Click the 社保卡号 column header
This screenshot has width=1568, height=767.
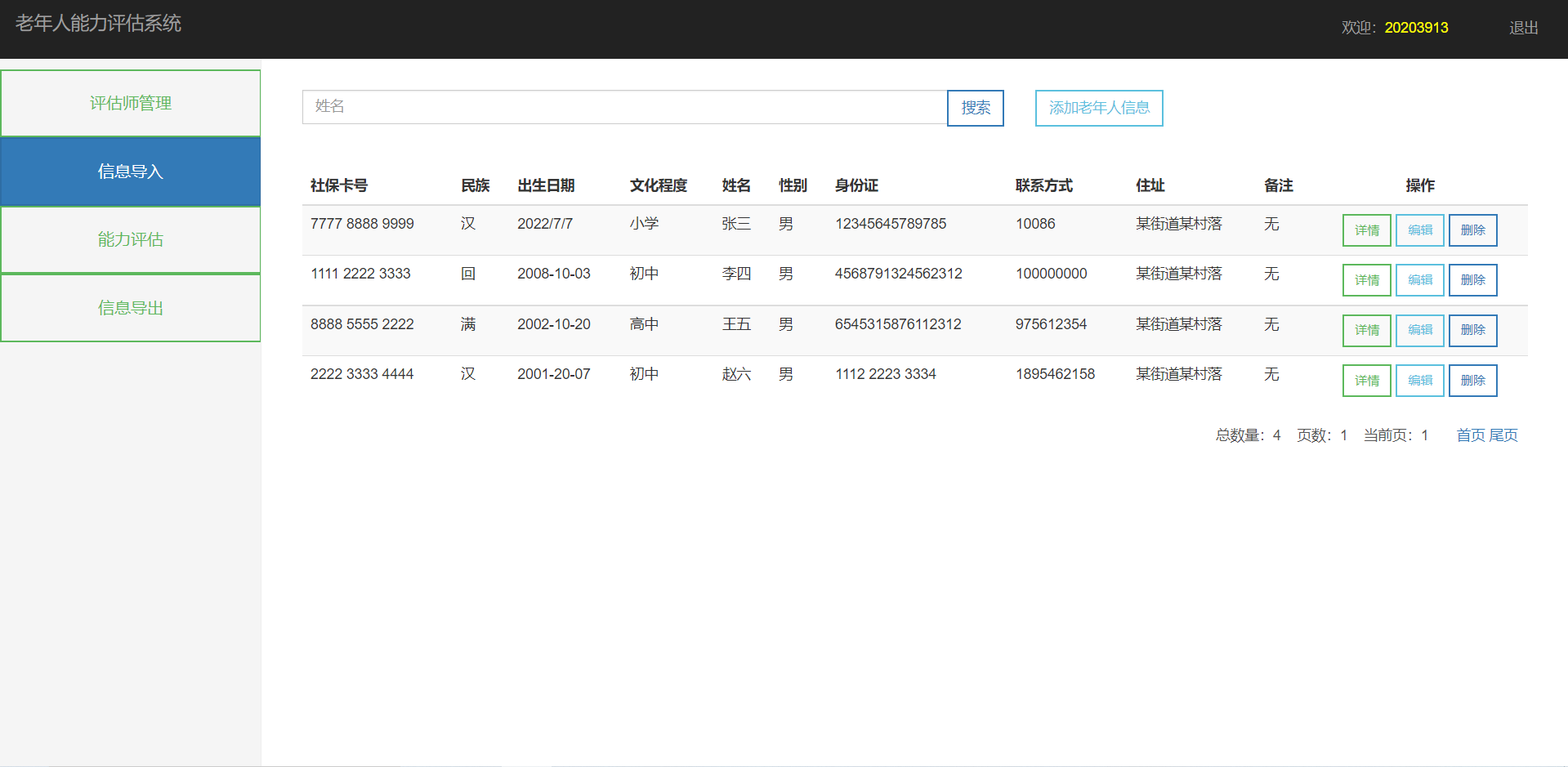(339, 185)
